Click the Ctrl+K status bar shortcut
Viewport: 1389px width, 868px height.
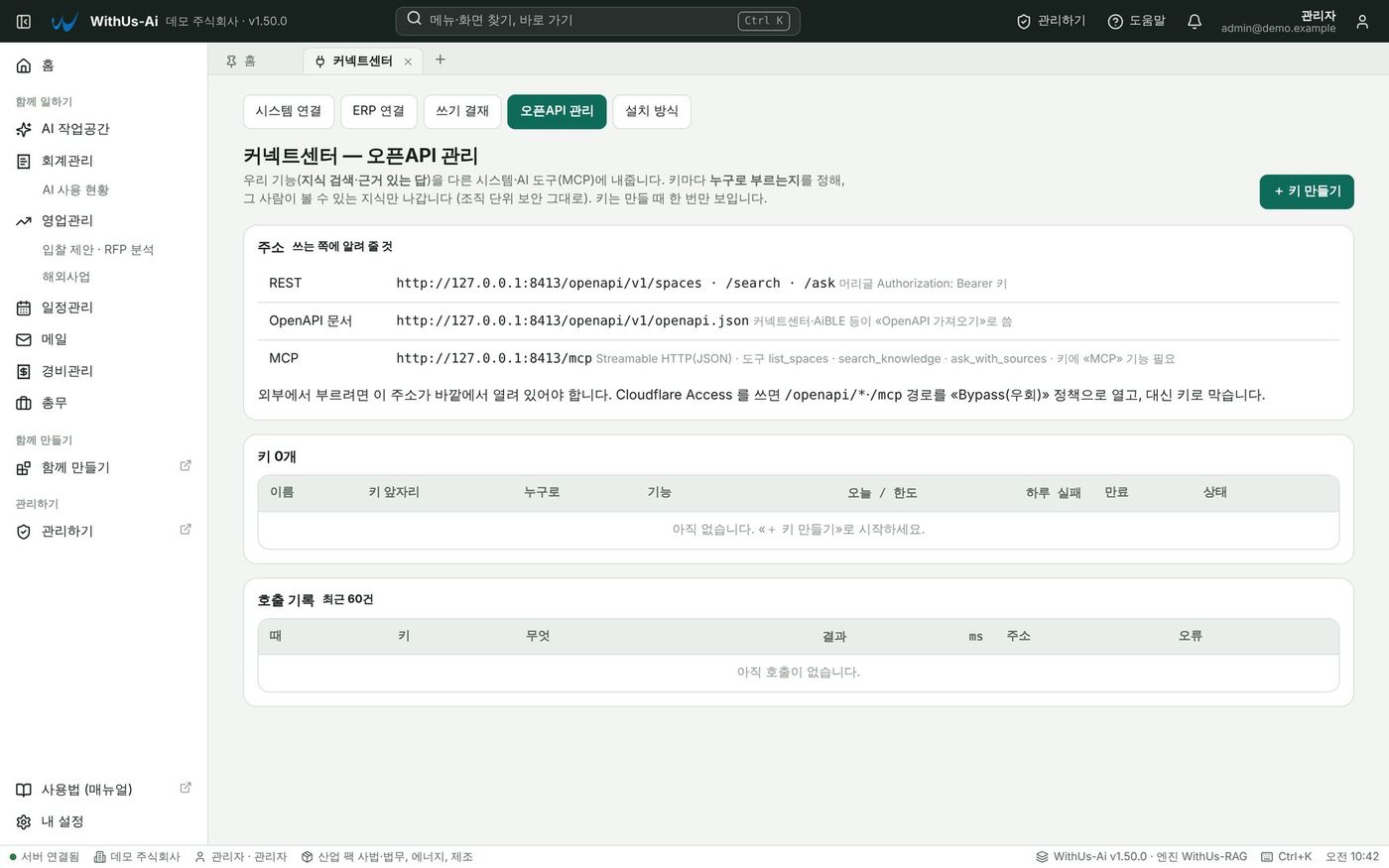pos(1287,857)
